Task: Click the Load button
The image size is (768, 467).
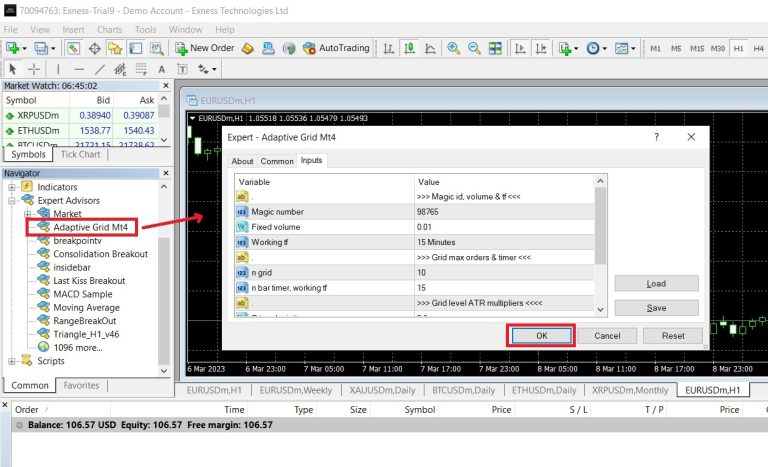Action: (656, 283)
